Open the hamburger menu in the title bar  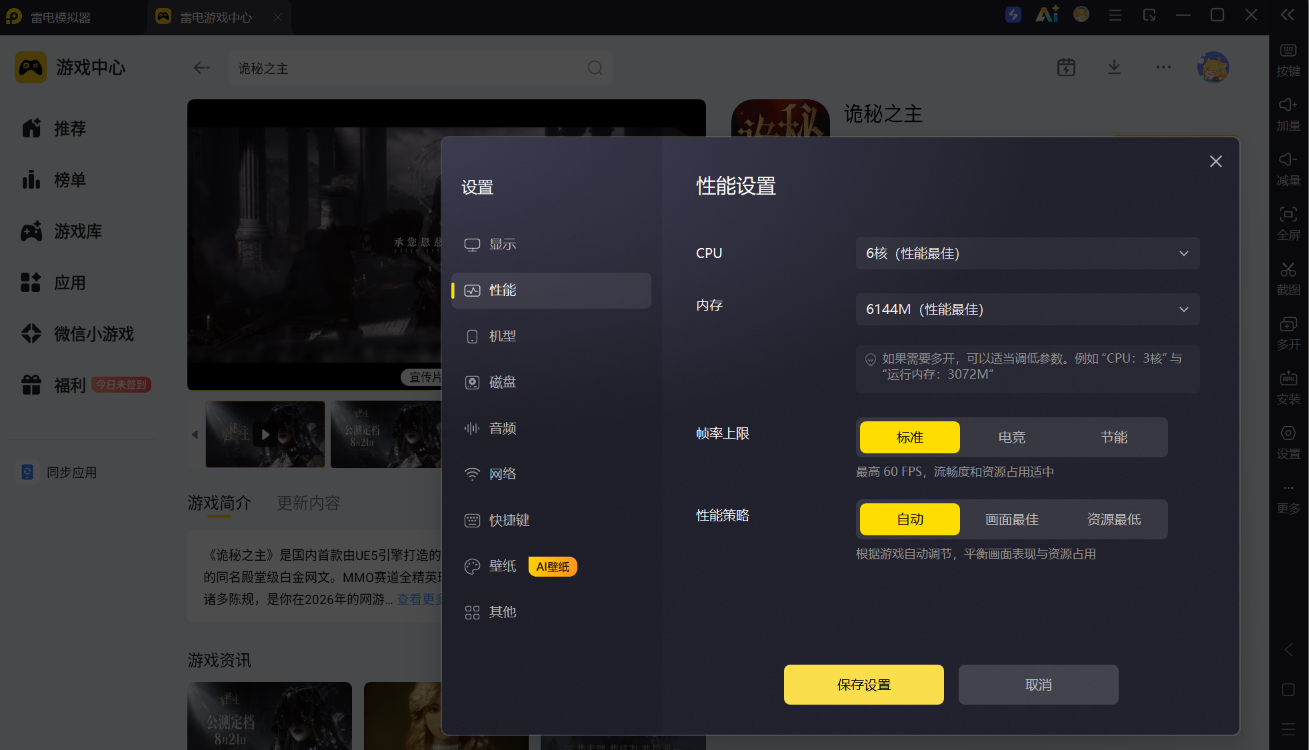(x=1116, y=15)
